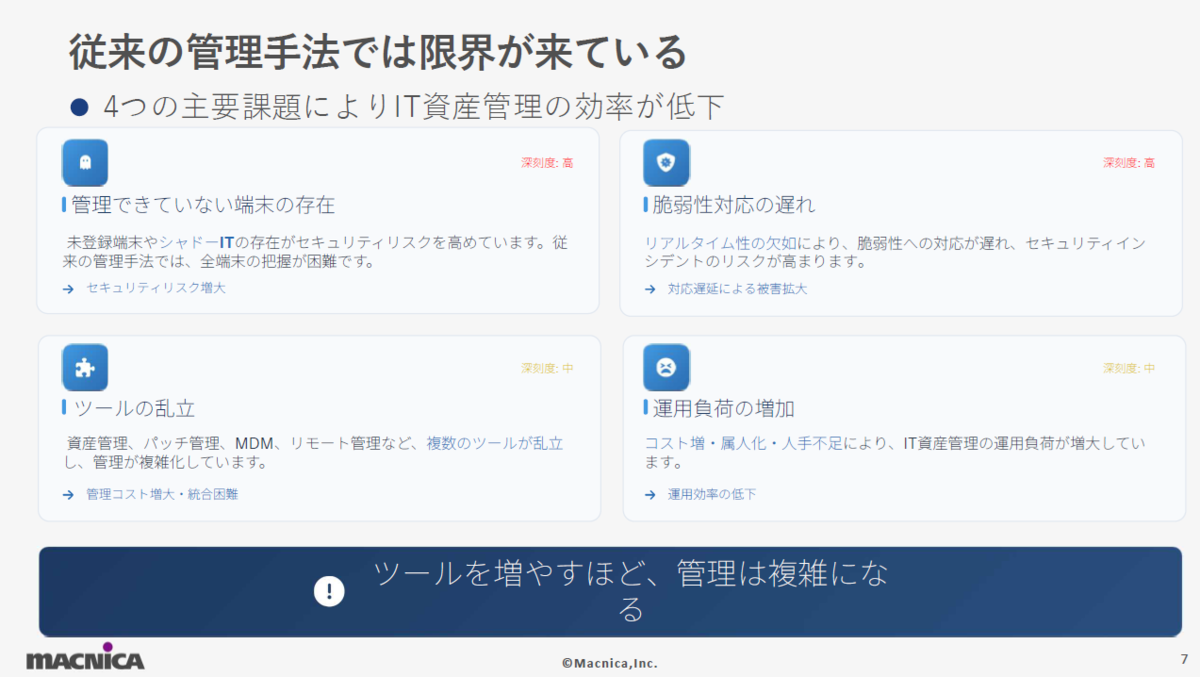Click the slide page number 7
Viewport: 1200px width, 677px height.
pyautogui.click(x=1184, y=660)
